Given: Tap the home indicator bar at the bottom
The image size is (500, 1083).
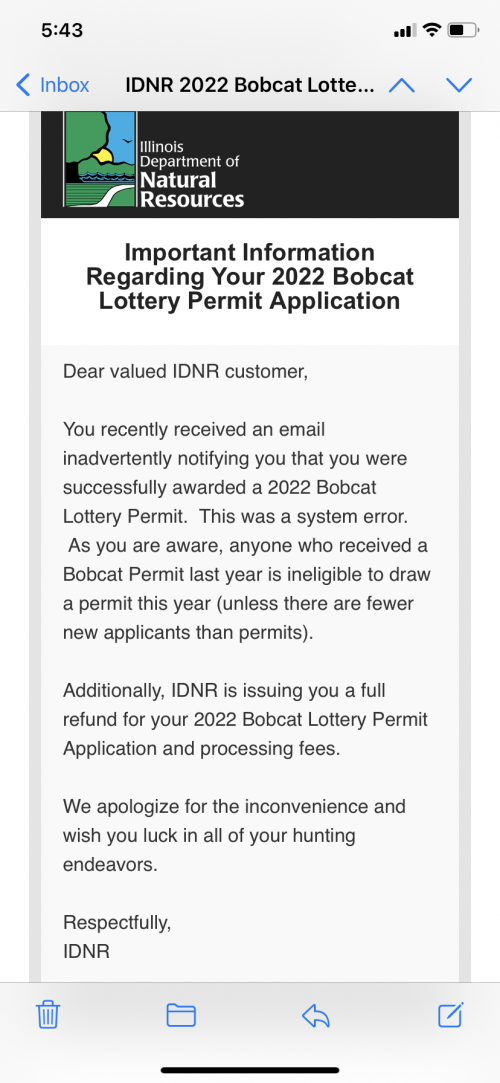Looking at the screenshot, I should click(250, 1071).
